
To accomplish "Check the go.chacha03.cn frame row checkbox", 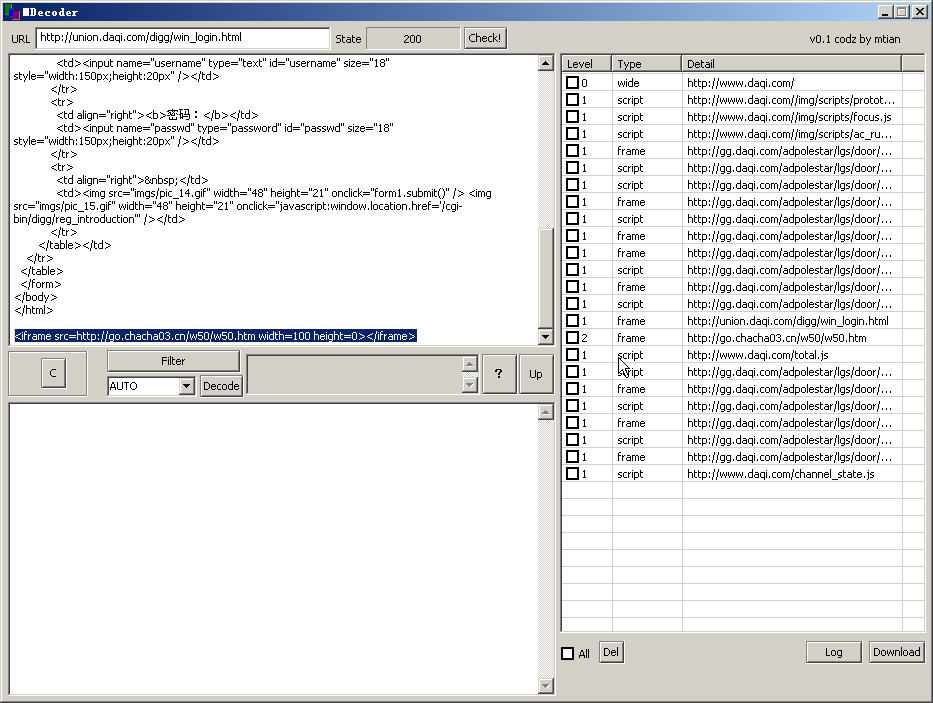I will (x=573, y=338).
